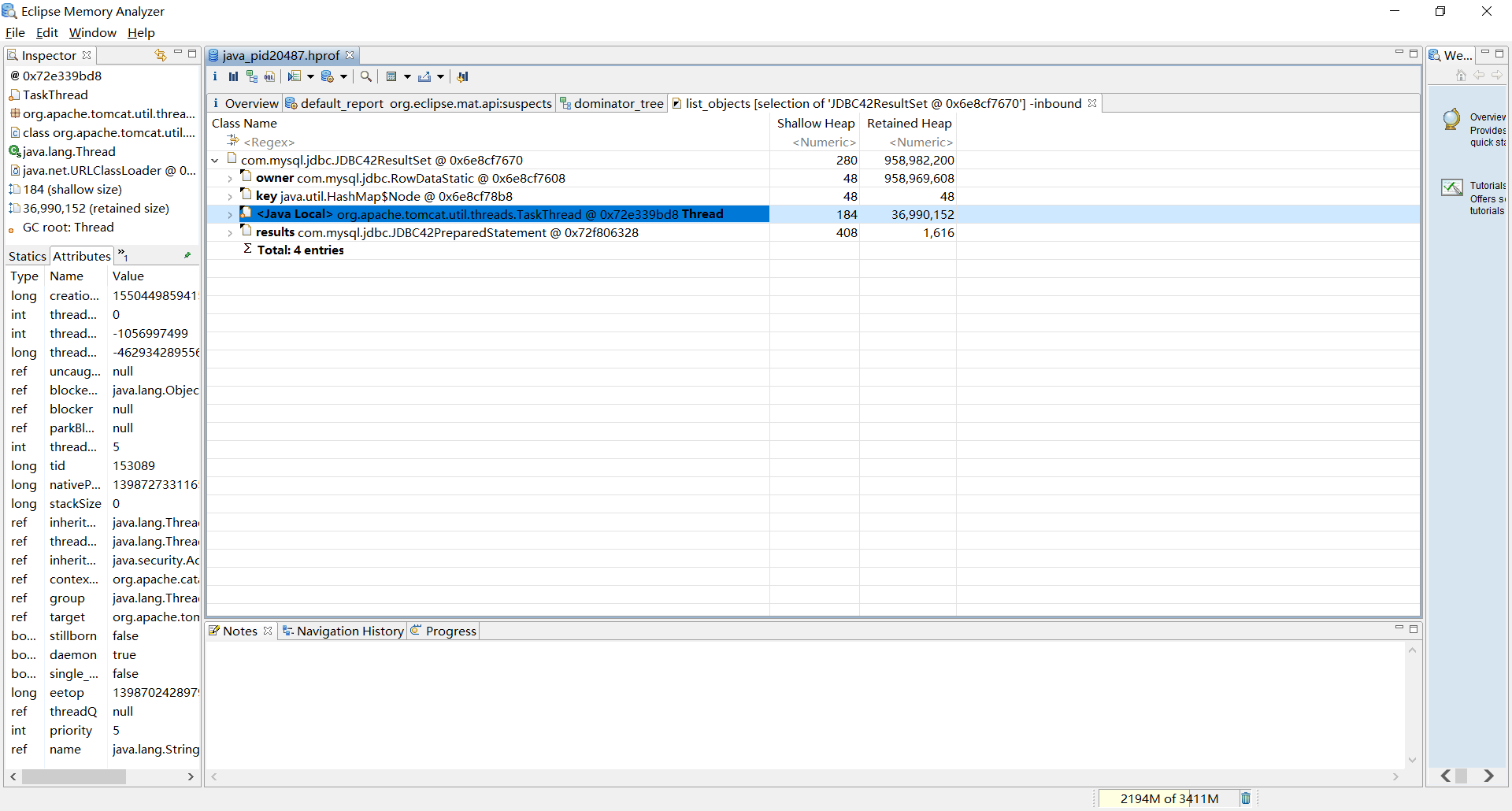Screen dimensions: 1512x811
Task: Toggle the pin icon in Inspector attributes
Action: [187, 255]
